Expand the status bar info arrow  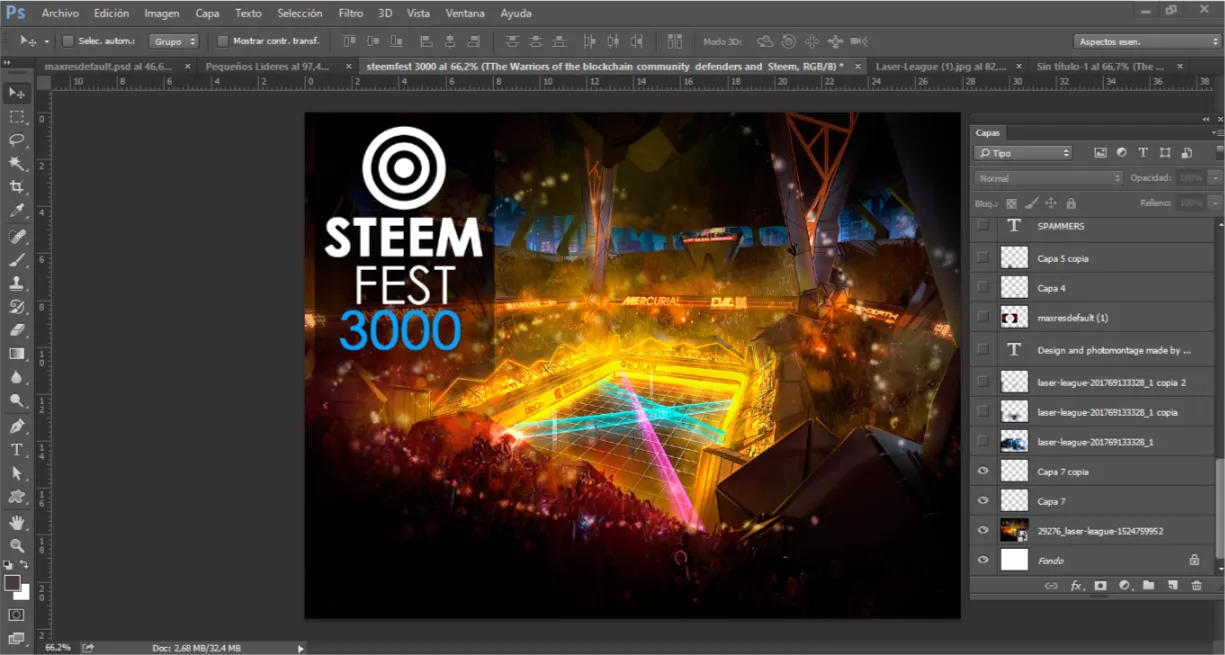point(301,648)
